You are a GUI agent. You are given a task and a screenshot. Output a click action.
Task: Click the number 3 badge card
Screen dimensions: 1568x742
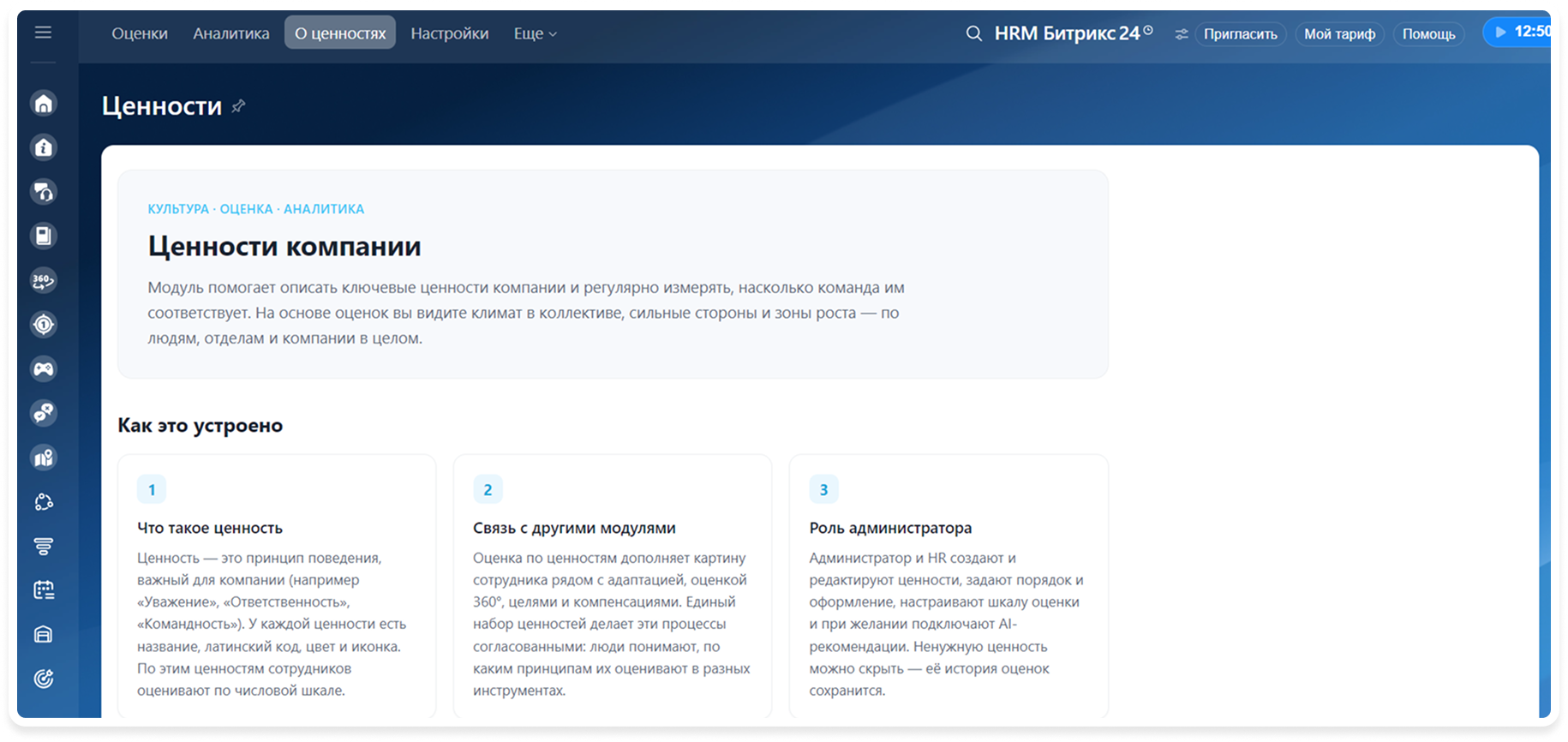(823, 490)
